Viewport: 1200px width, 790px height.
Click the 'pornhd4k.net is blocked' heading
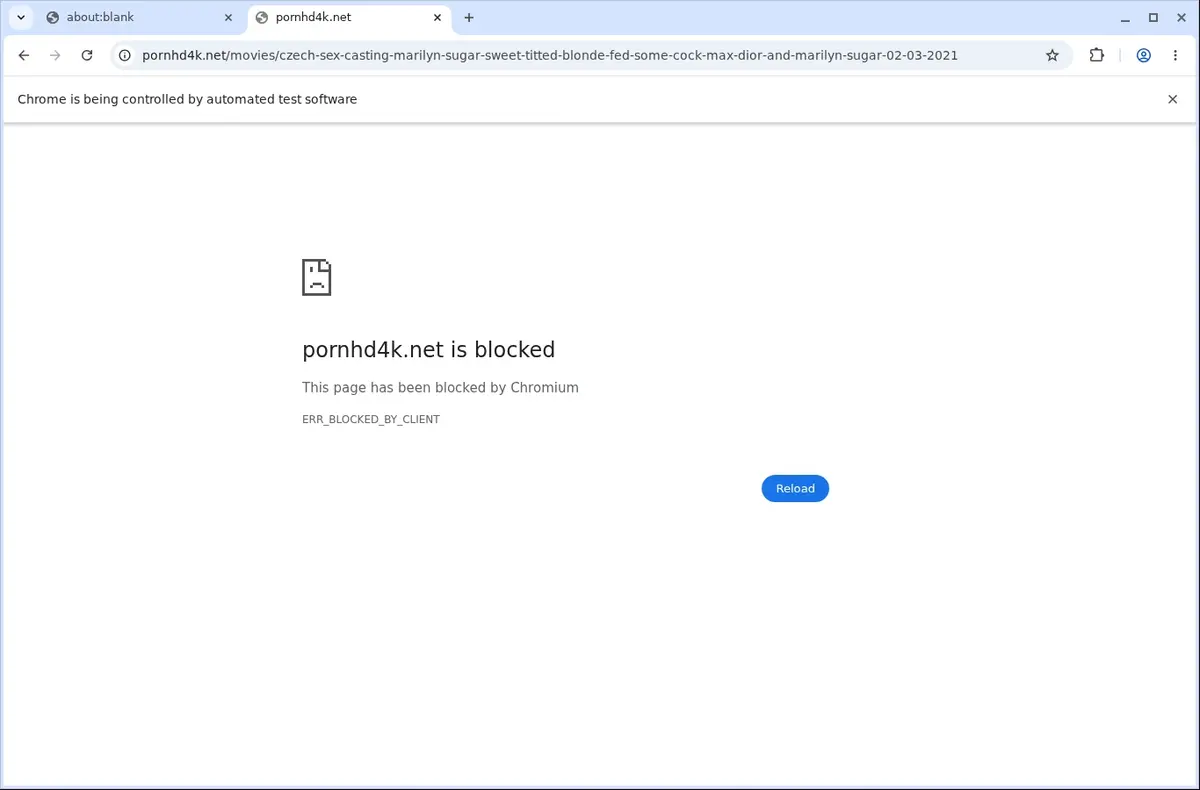point(428,350)
